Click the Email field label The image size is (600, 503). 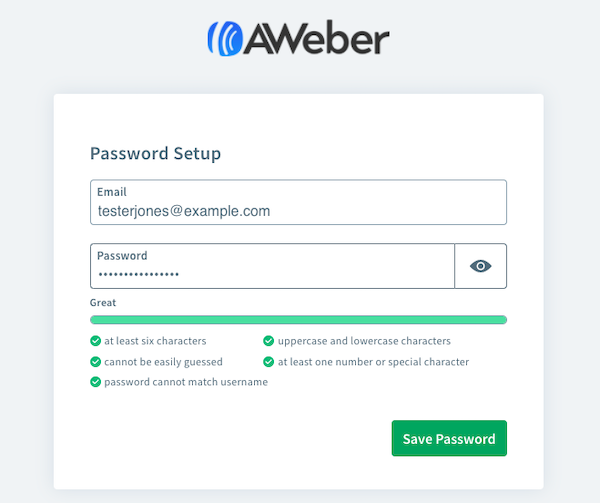click(x=111, y=191)
